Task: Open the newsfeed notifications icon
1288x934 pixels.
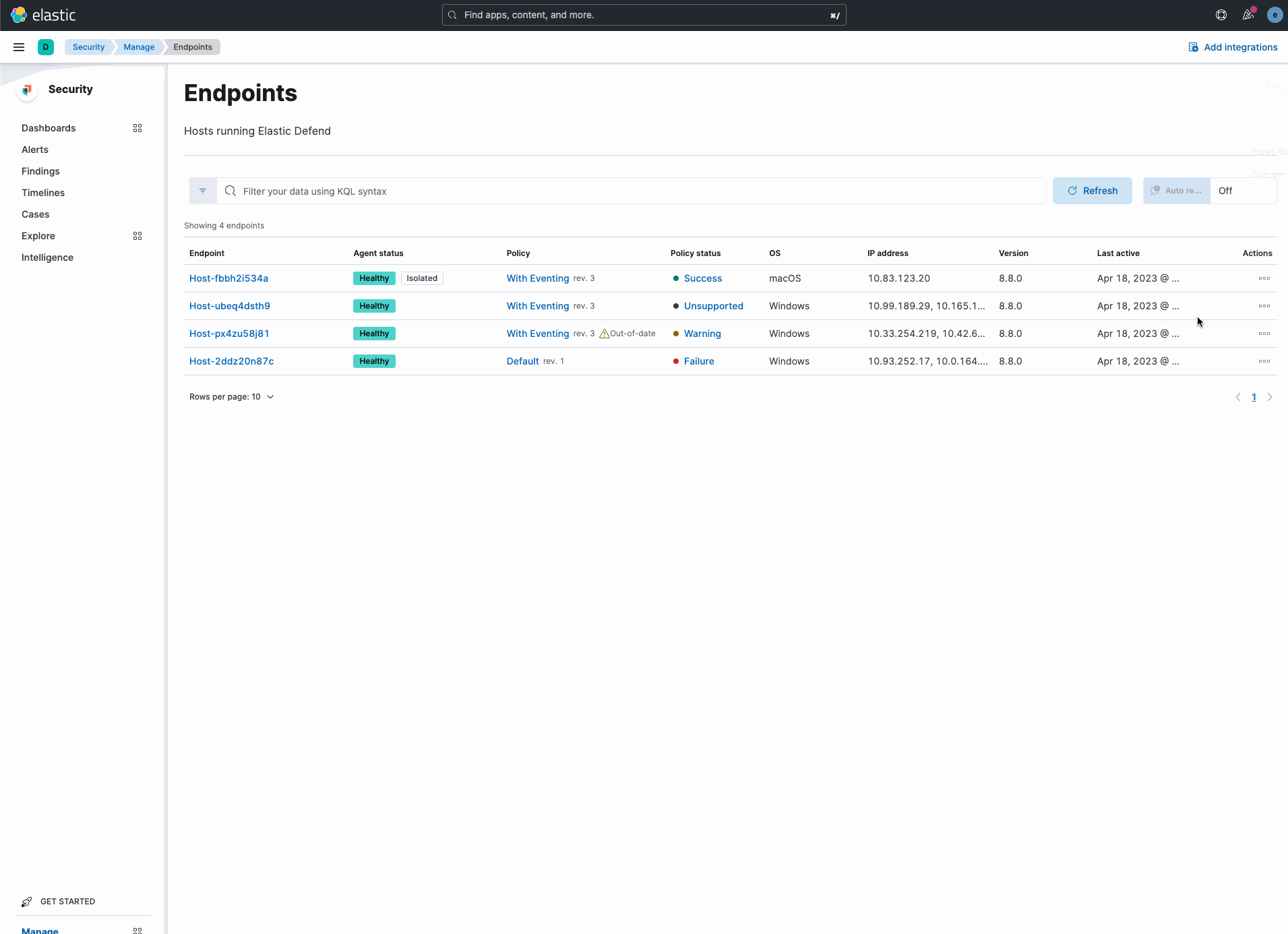Action: (1248, 15)
